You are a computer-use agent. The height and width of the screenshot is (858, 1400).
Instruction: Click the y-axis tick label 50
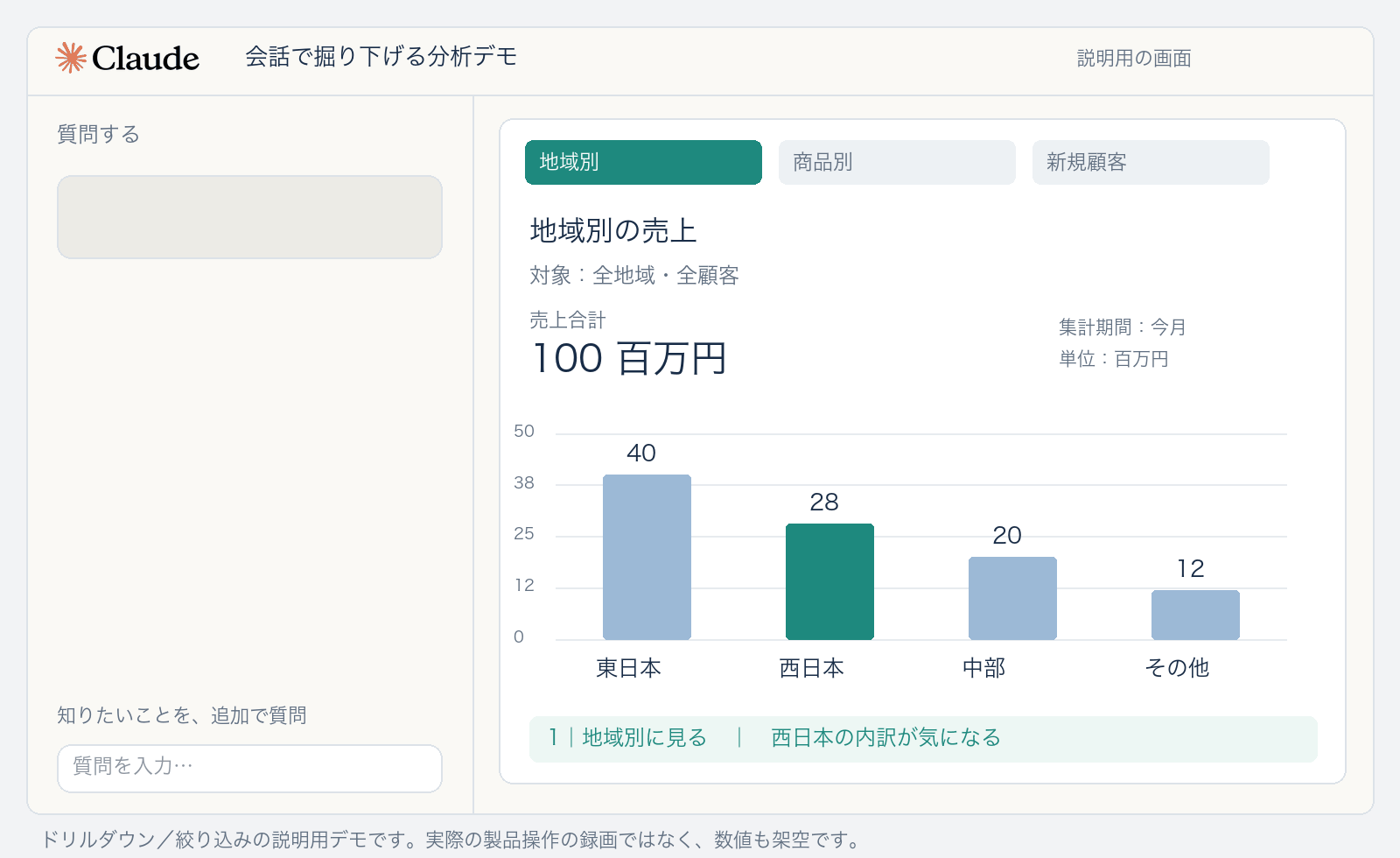coord(524,431)
